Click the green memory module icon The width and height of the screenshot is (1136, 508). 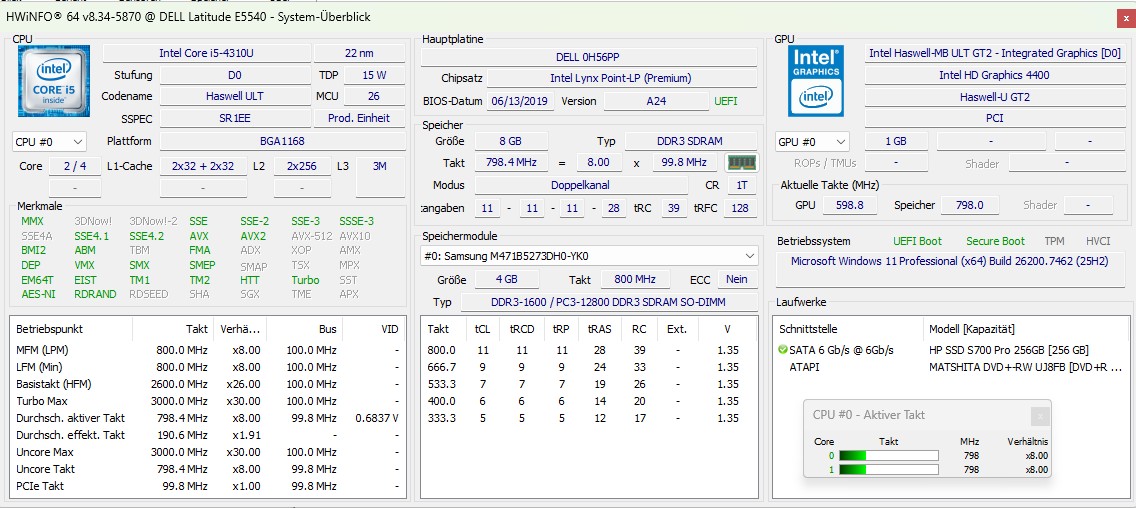(x=741, y=162)
